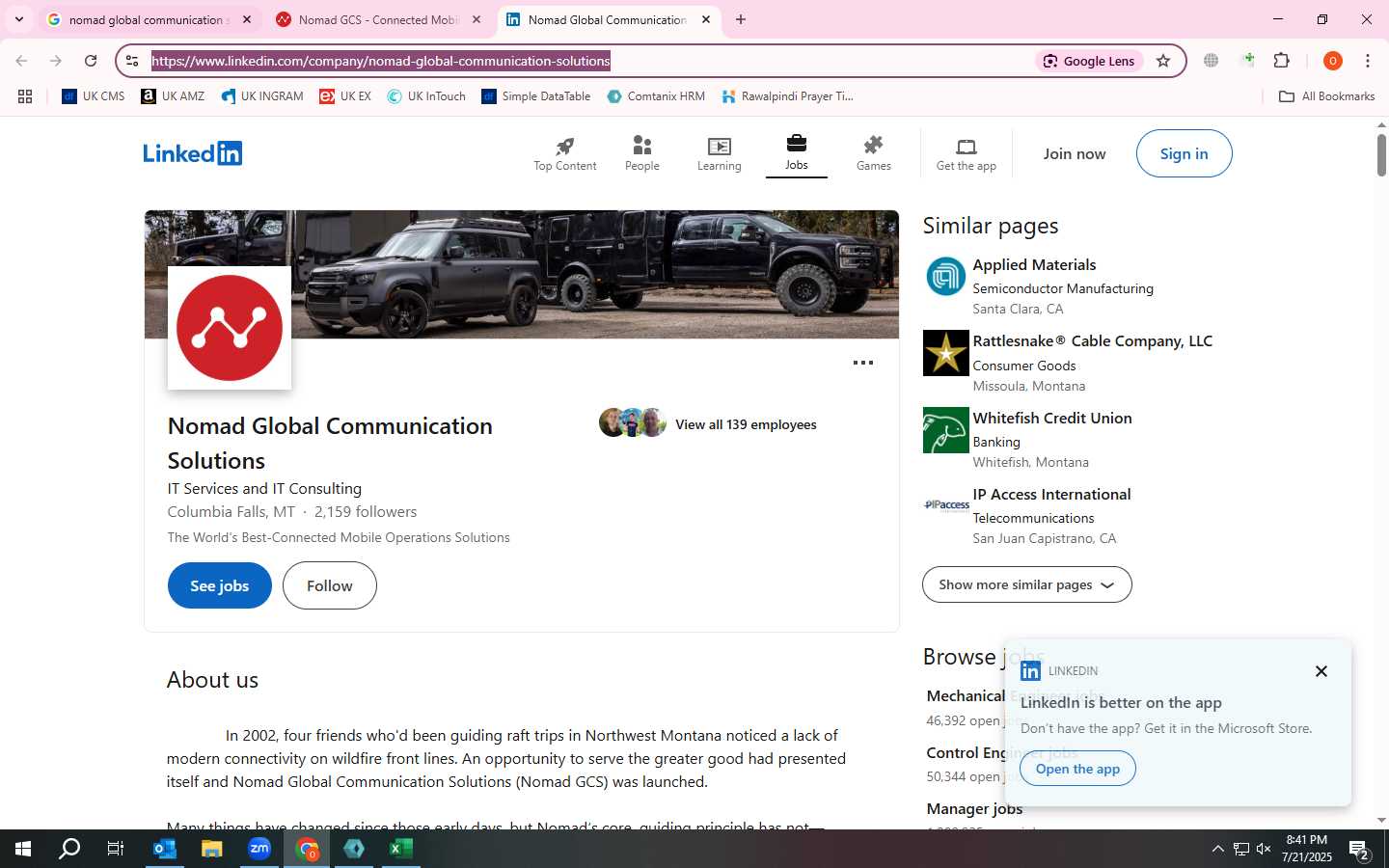This screenshot has width=1389, height=868.
Task: Open UK INGRAM bookmark
Action: tap(262, 96)
